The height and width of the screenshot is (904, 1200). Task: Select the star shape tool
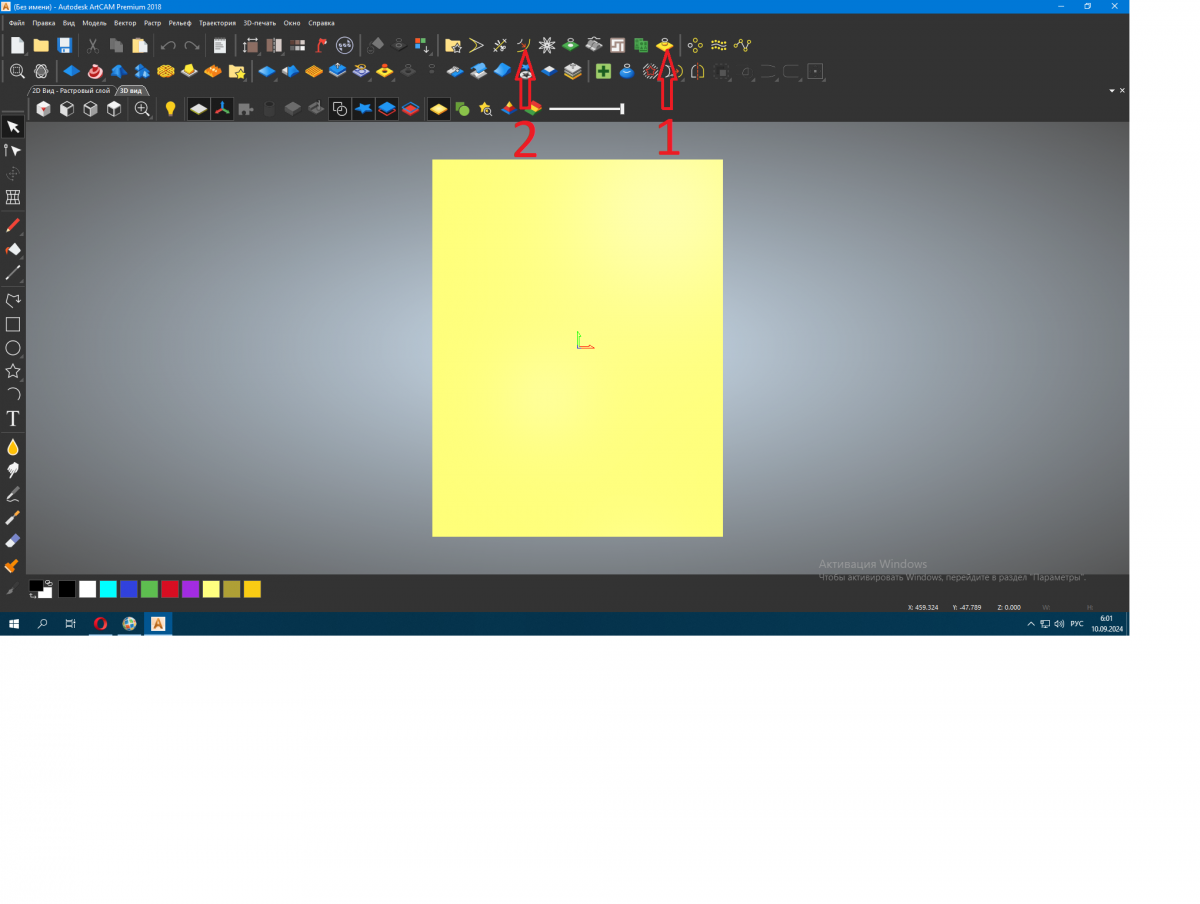pos(13,371)
